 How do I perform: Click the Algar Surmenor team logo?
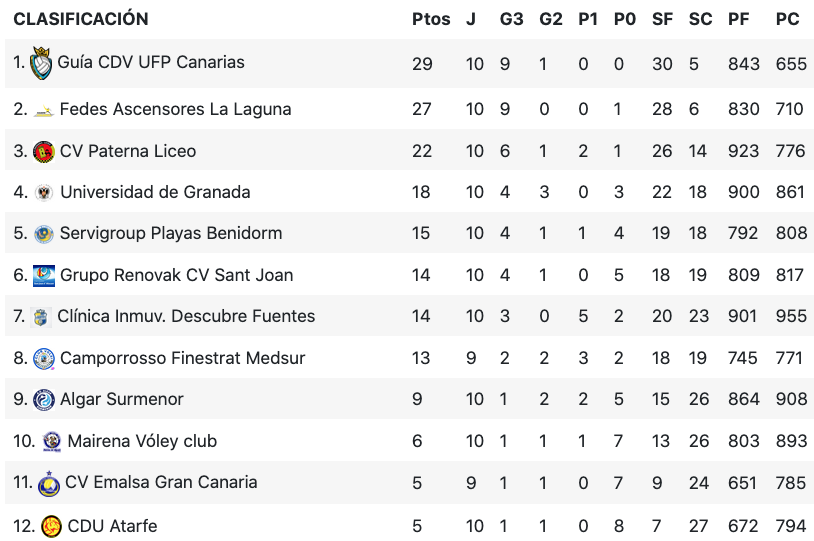(43, 400)
